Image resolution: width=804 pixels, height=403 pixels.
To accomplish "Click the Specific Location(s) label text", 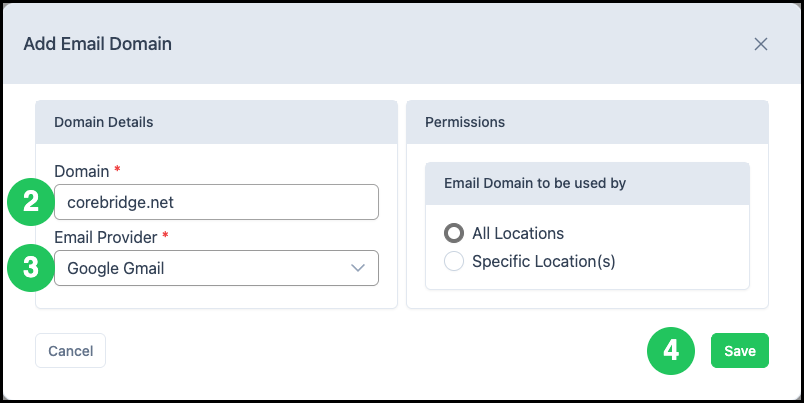I will coord(544,261).
